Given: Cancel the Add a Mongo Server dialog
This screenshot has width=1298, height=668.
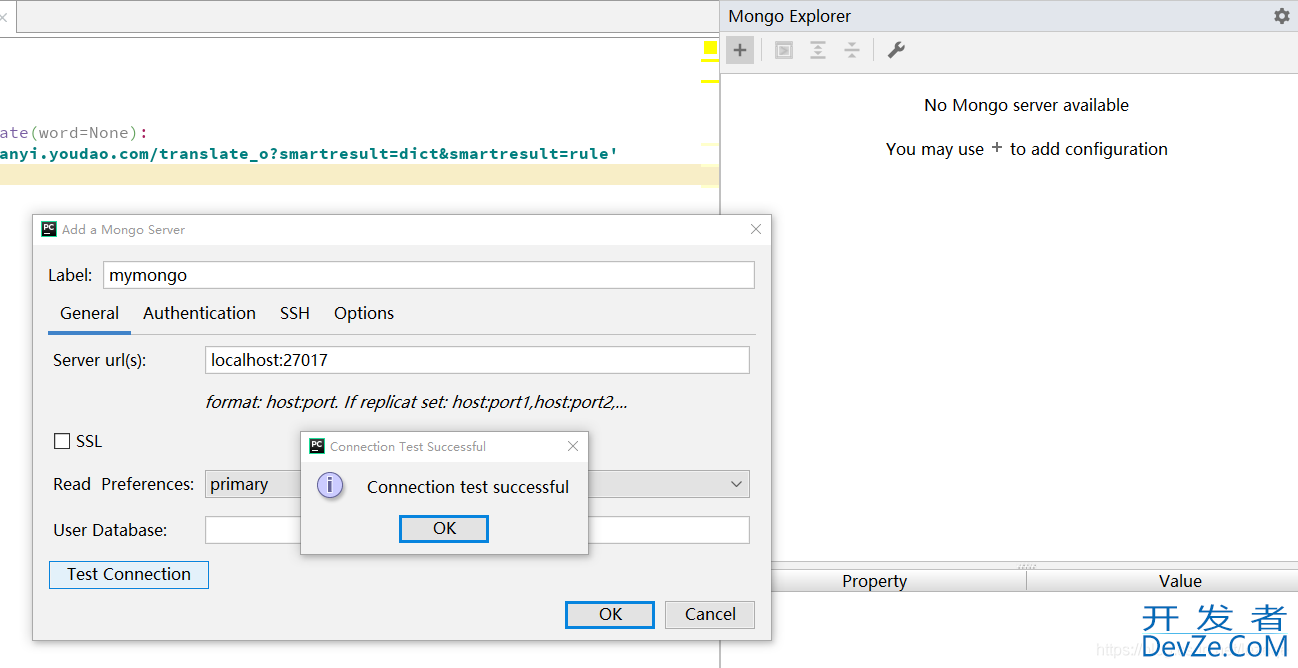Looking at the screenshot, I should 710,614.
